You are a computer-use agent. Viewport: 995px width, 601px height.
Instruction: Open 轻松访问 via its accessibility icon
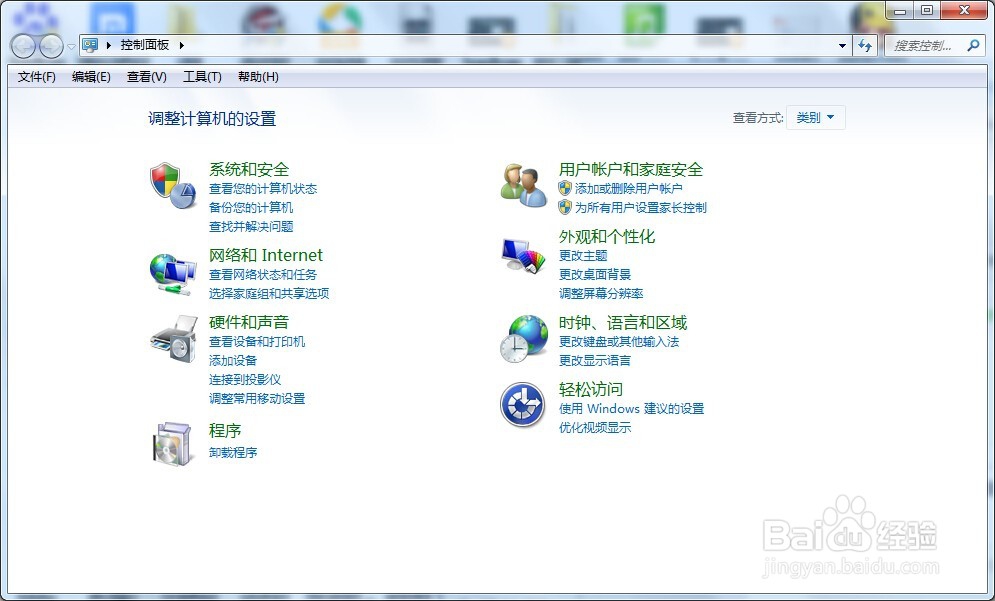pos(522,404)
